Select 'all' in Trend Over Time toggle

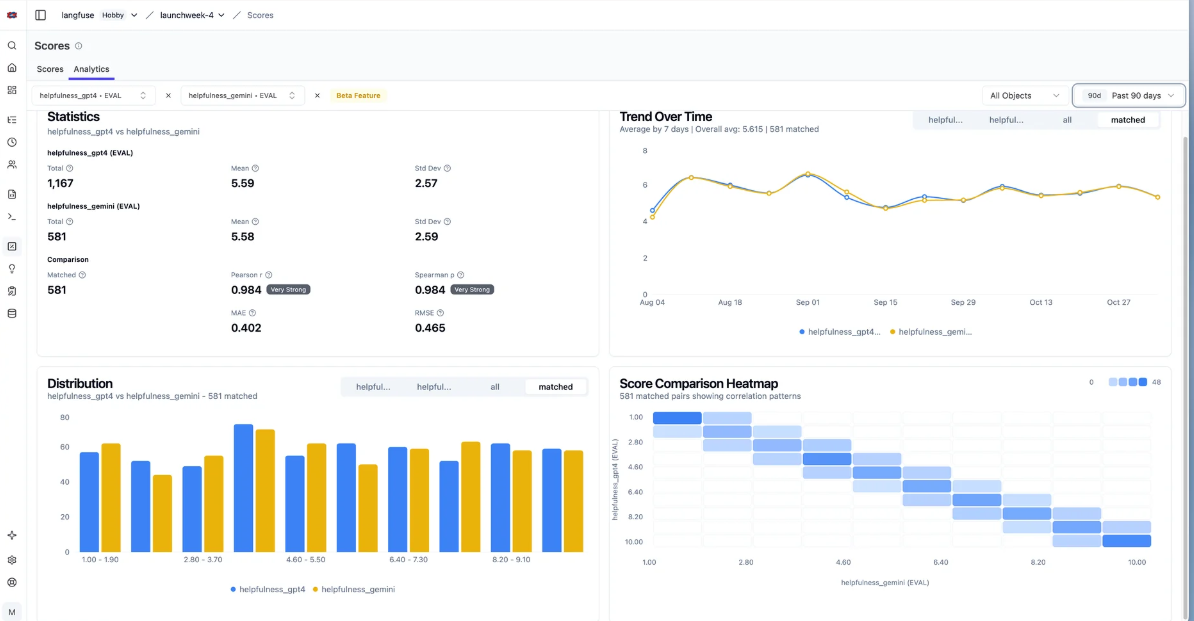pyautogui.click(x=1067, y=119)
